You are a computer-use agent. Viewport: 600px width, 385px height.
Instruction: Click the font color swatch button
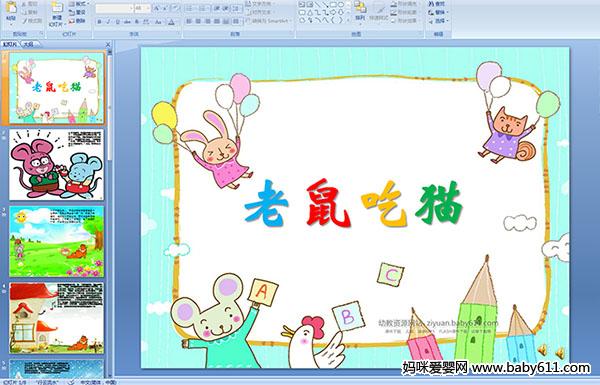pyautogui.click(x=171, y=22)
